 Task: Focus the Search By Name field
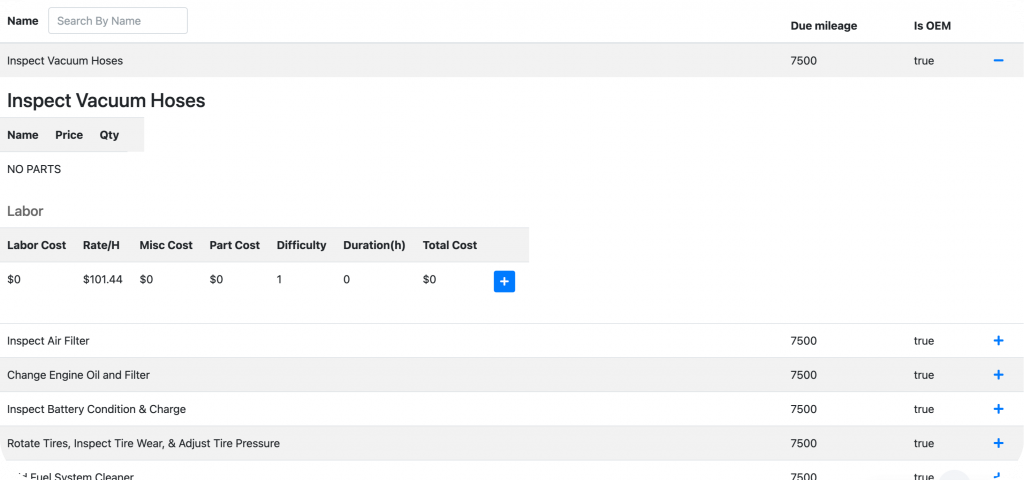pyautogui.click(x=117, y=21)
